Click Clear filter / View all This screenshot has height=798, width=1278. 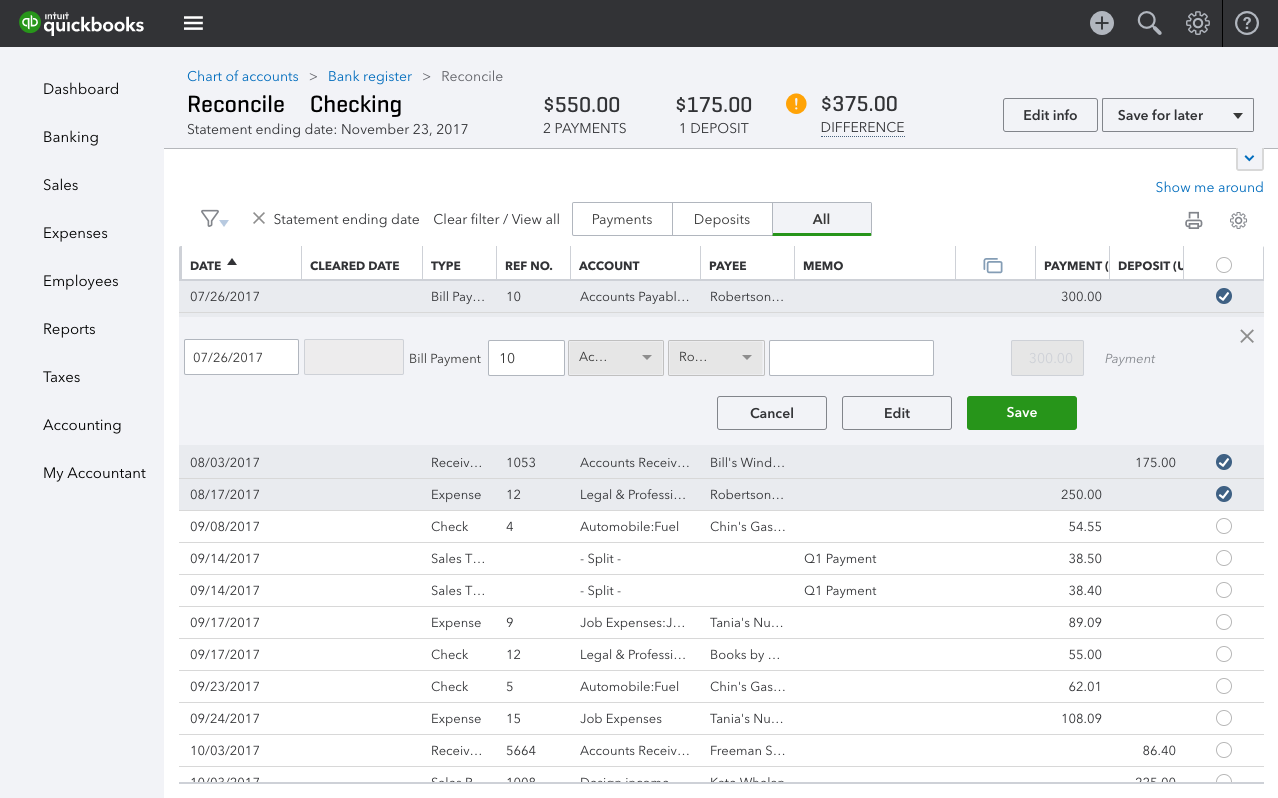click(496, 219)
